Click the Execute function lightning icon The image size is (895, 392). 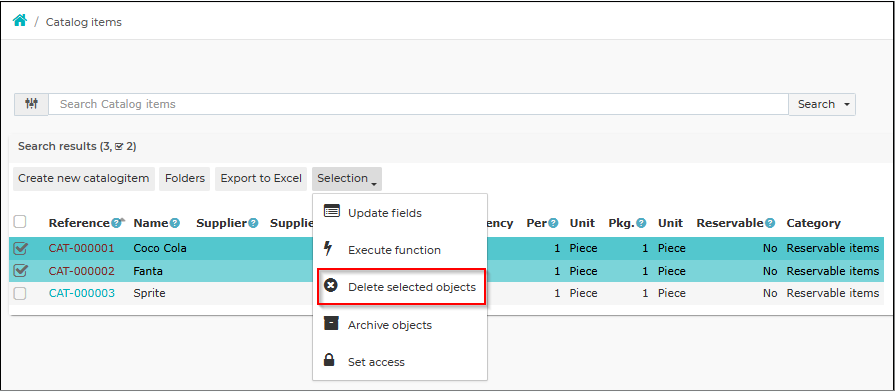point(328,249)
